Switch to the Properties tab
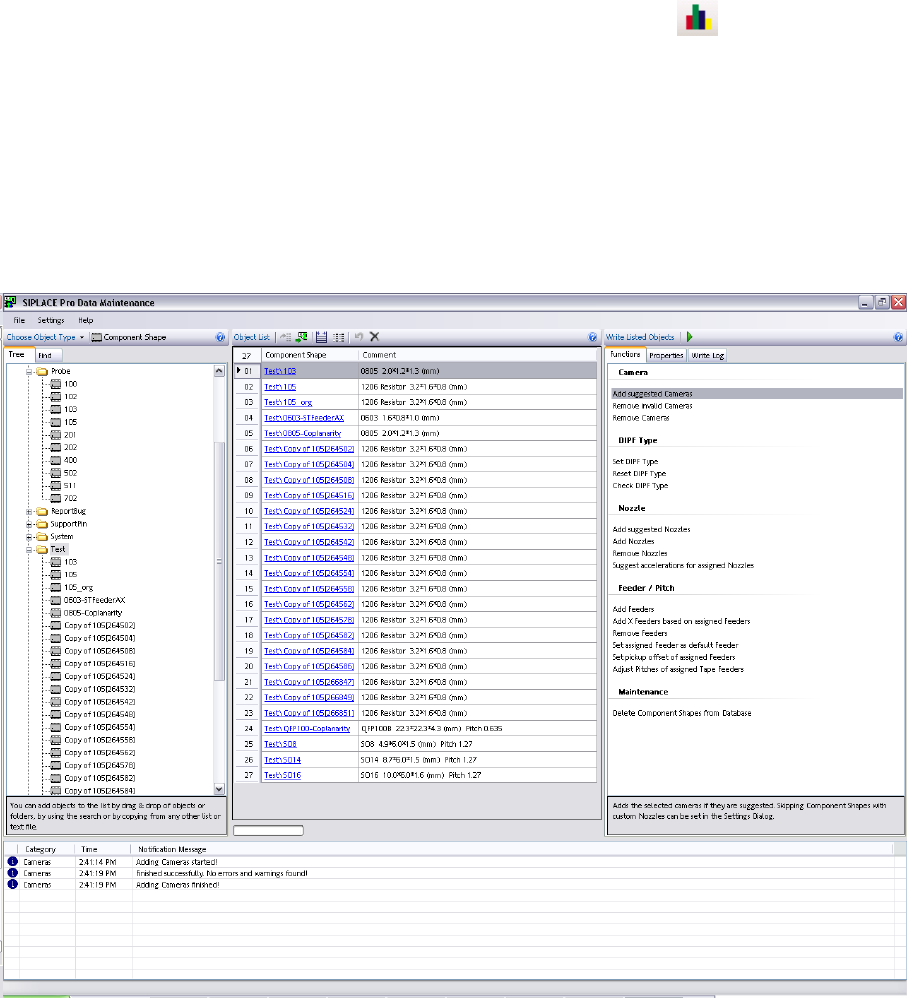Viewport: 907px width, 998px height. coord(666,355)
